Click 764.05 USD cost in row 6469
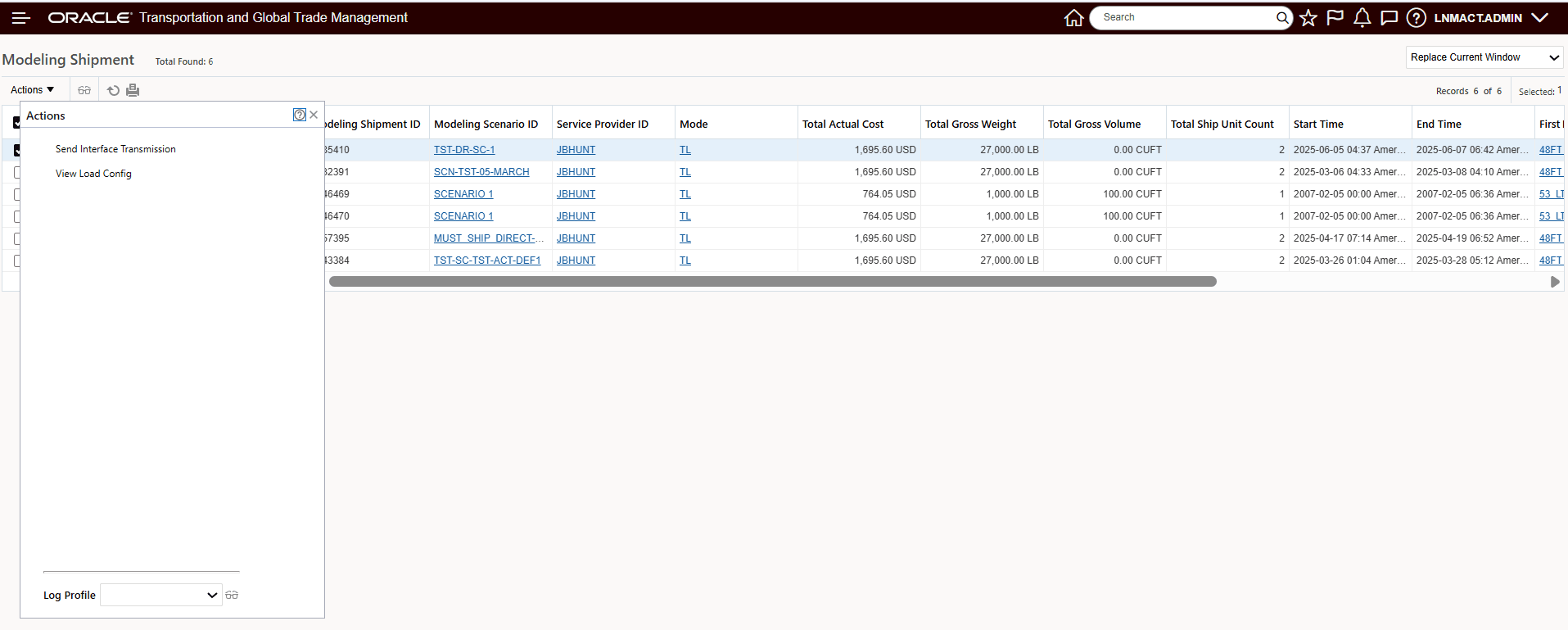This screenshot has width=1568, height=630. 889,194
